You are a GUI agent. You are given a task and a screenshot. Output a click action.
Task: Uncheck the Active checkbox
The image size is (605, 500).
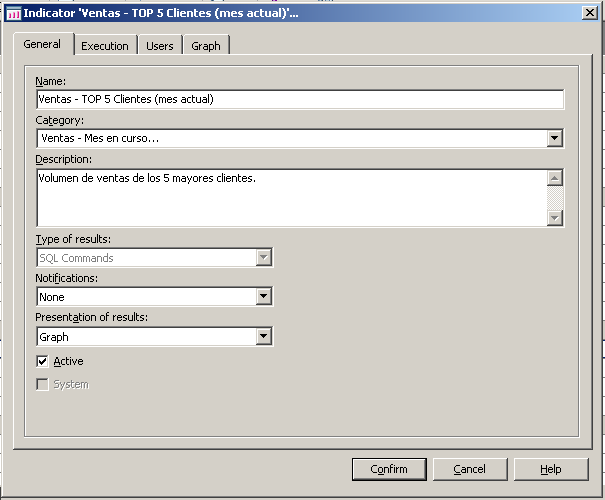pyautogui.click(x=43, y=361)
